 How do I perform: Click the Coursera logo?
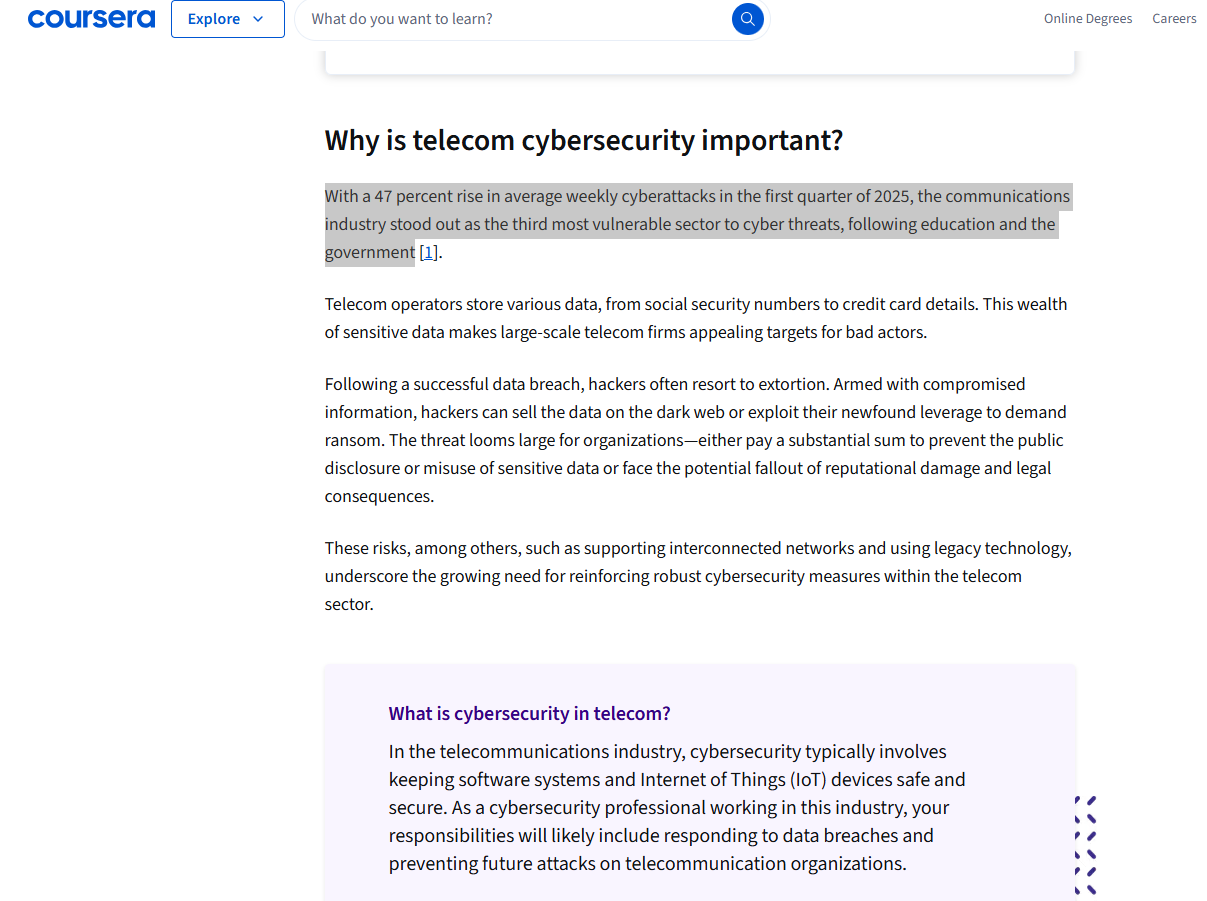pos(91,19)
